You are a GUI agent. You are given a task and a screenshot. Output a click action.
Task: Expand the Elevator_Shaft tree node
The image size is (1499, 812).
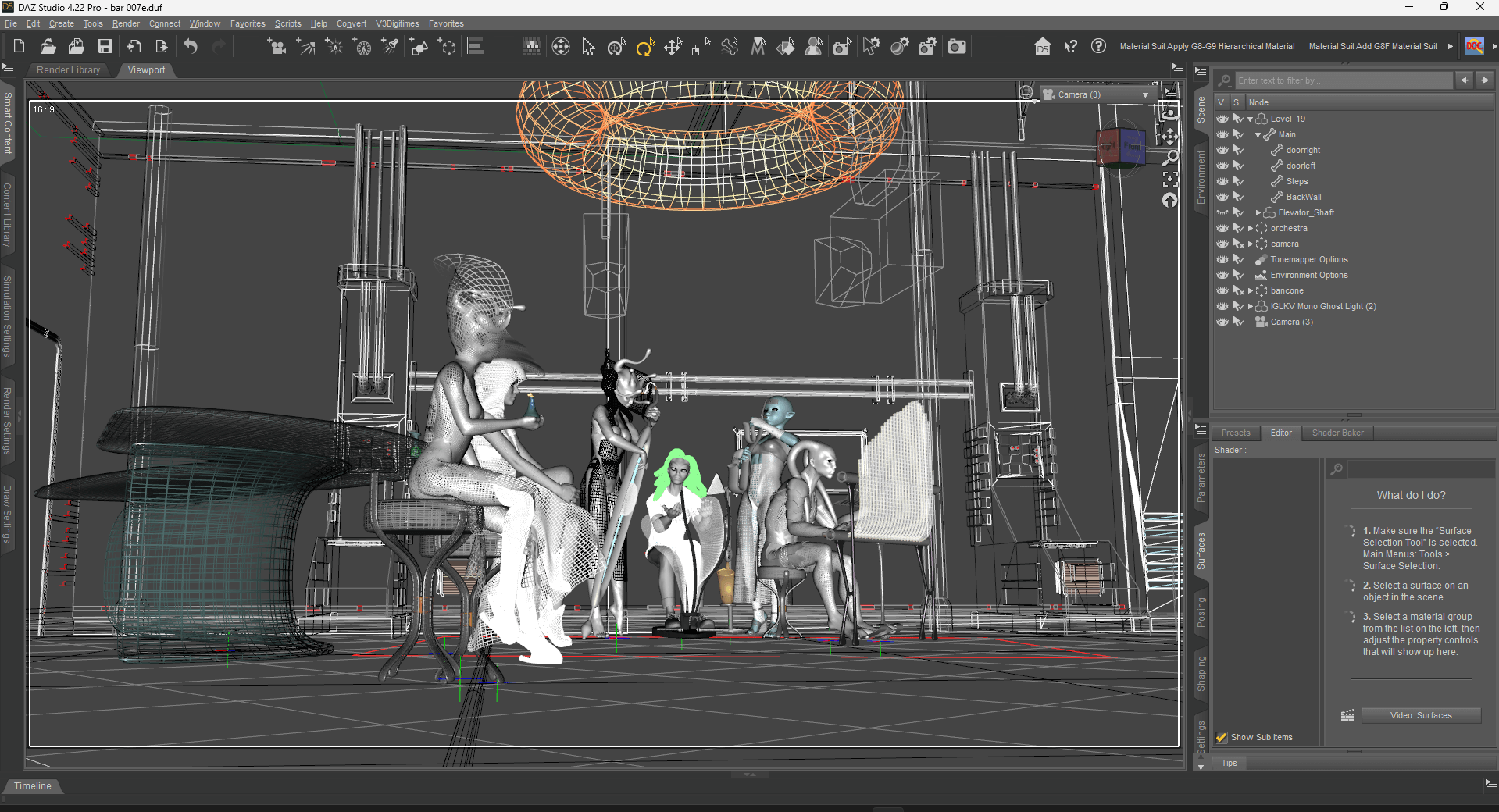click(1258, 212)
